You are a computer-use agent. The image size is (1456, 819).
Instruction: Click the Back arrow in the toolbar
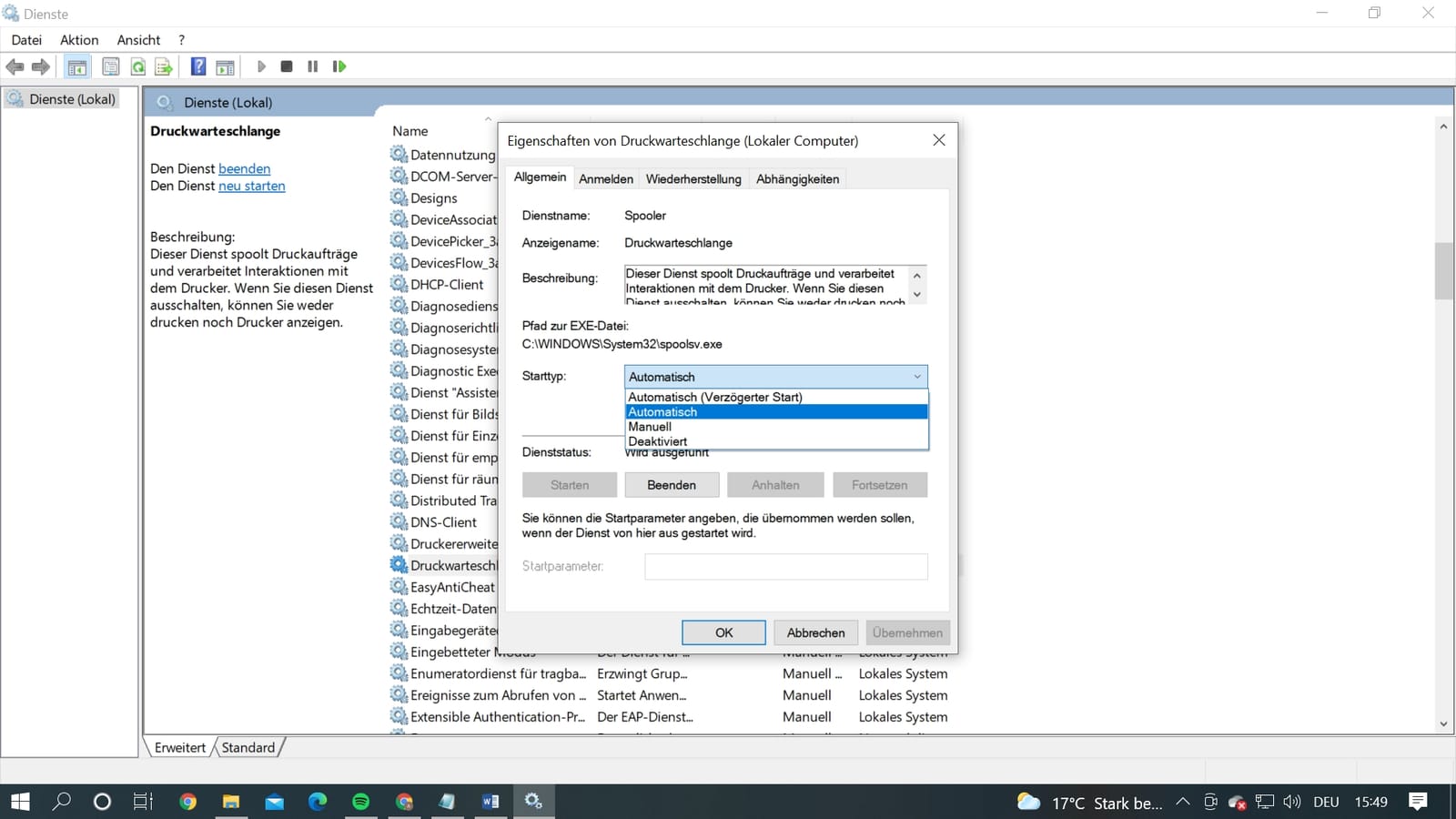15,66
